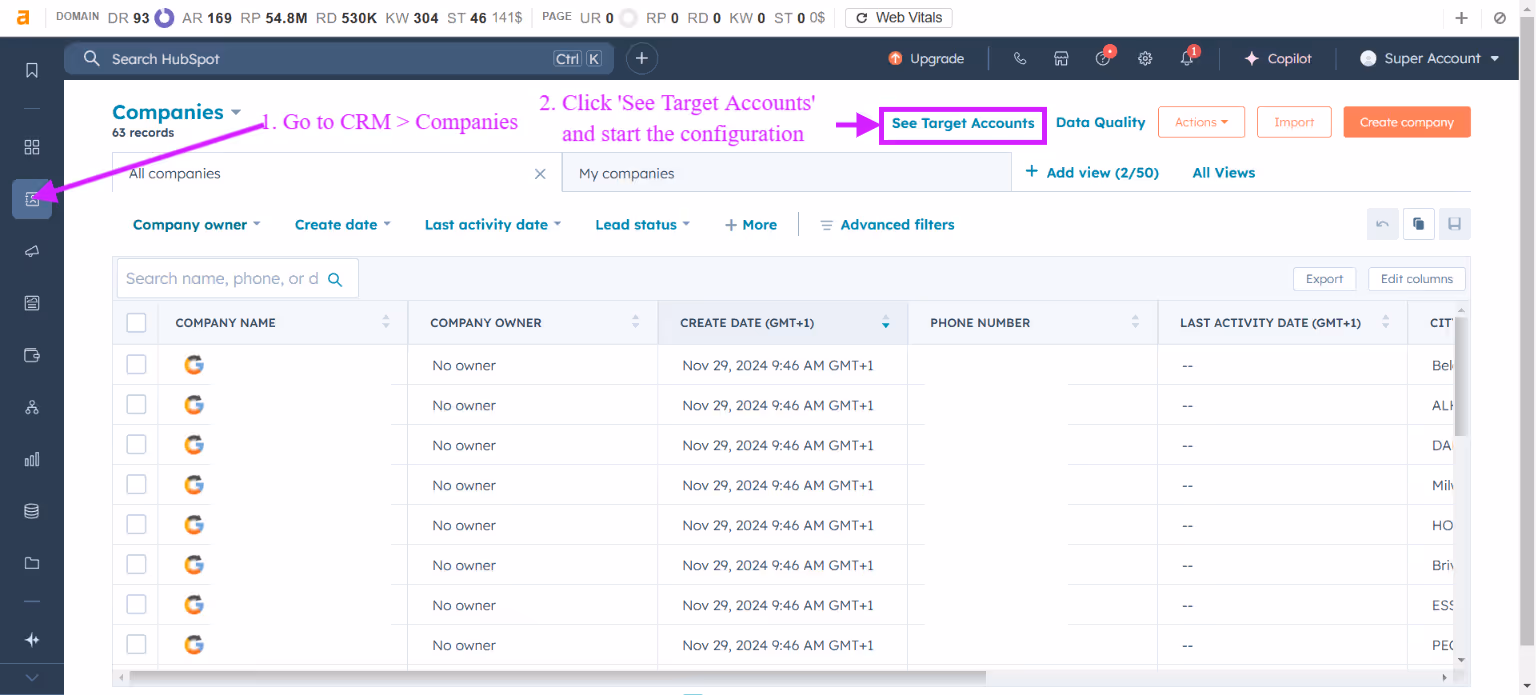This screenshot has width=1536, height=695.
Task: Open the Data Management database icon
Action: [31, 511]
